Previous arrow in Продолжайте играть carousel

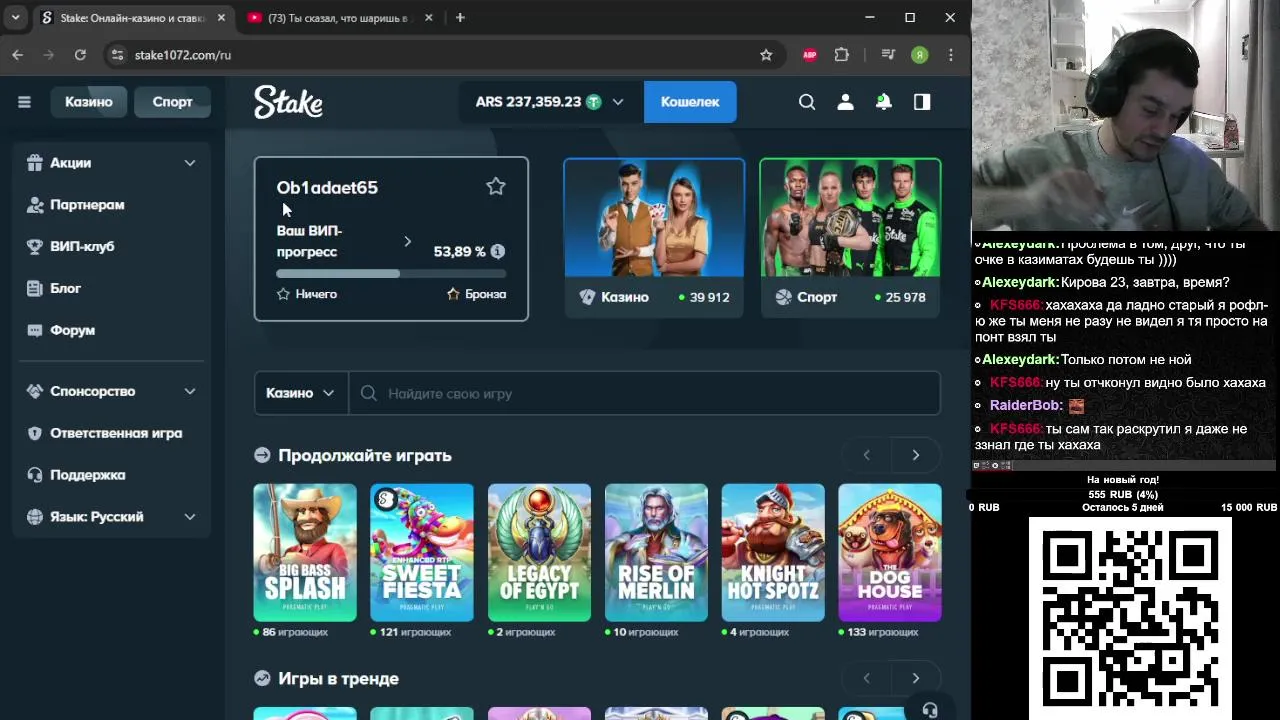(x=866, y=455)
